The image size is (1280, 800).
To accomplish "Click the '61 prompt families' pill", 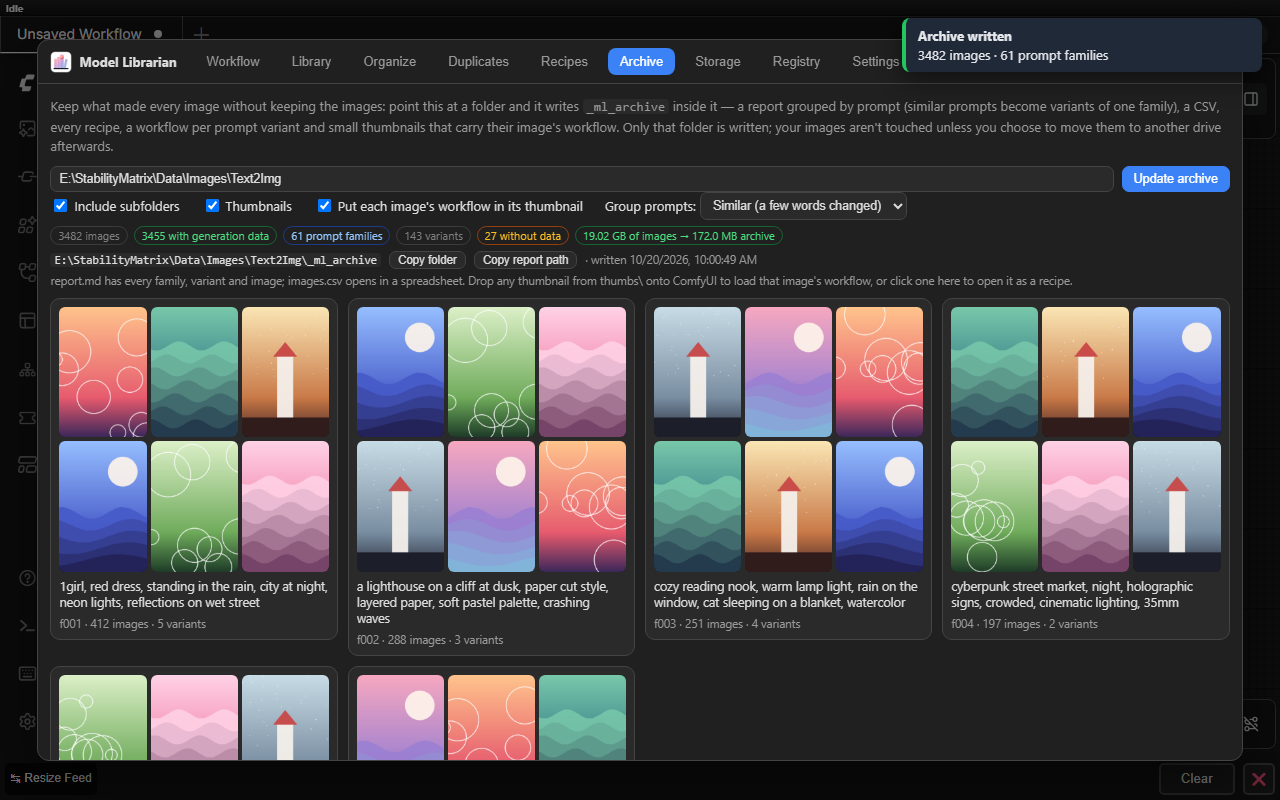I will click(337, 236).
